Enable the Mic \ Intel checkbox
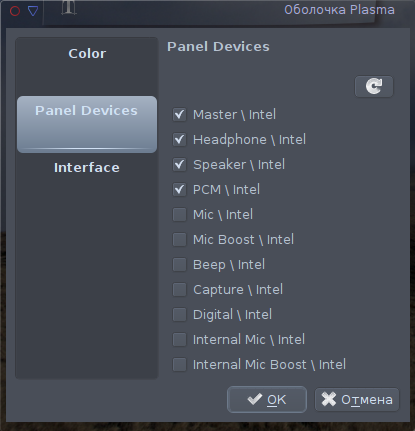This screenshot has height=431, width=415. pos(179,215)
